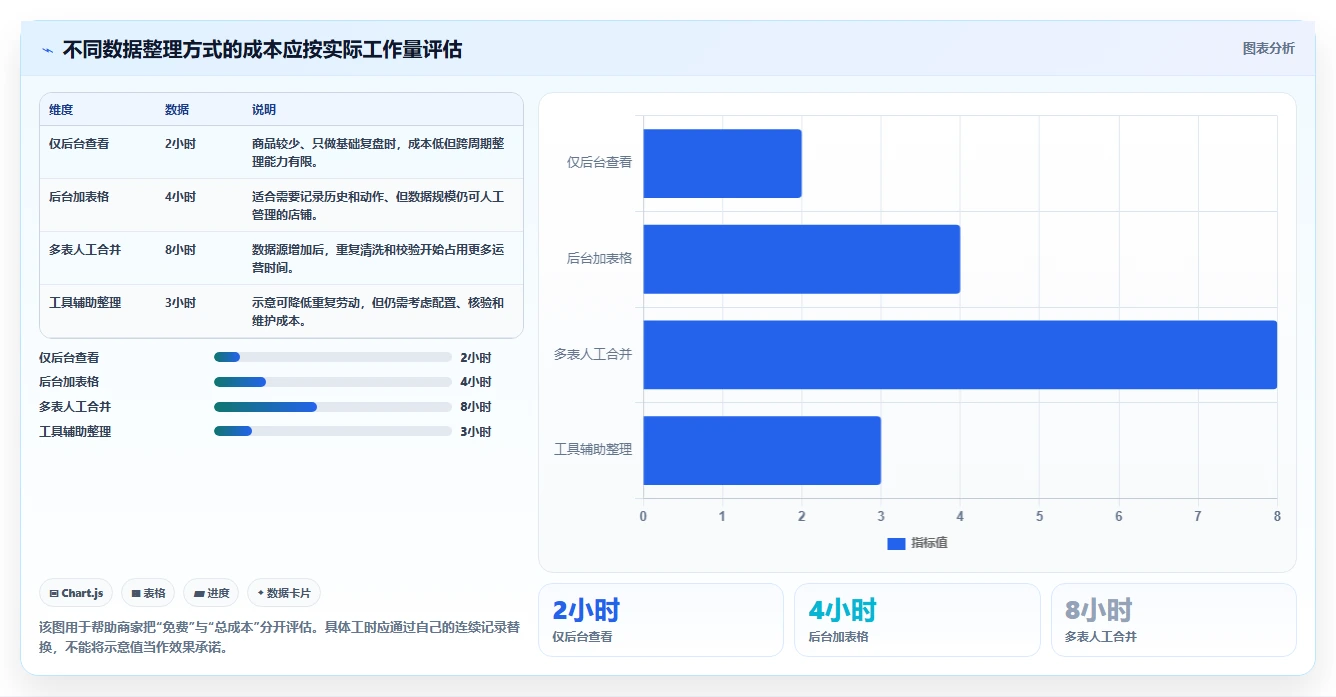This screenshot has height=697, width=1336.
Task: Click the 4小时 table cell
Action: (x=180, y=197)
